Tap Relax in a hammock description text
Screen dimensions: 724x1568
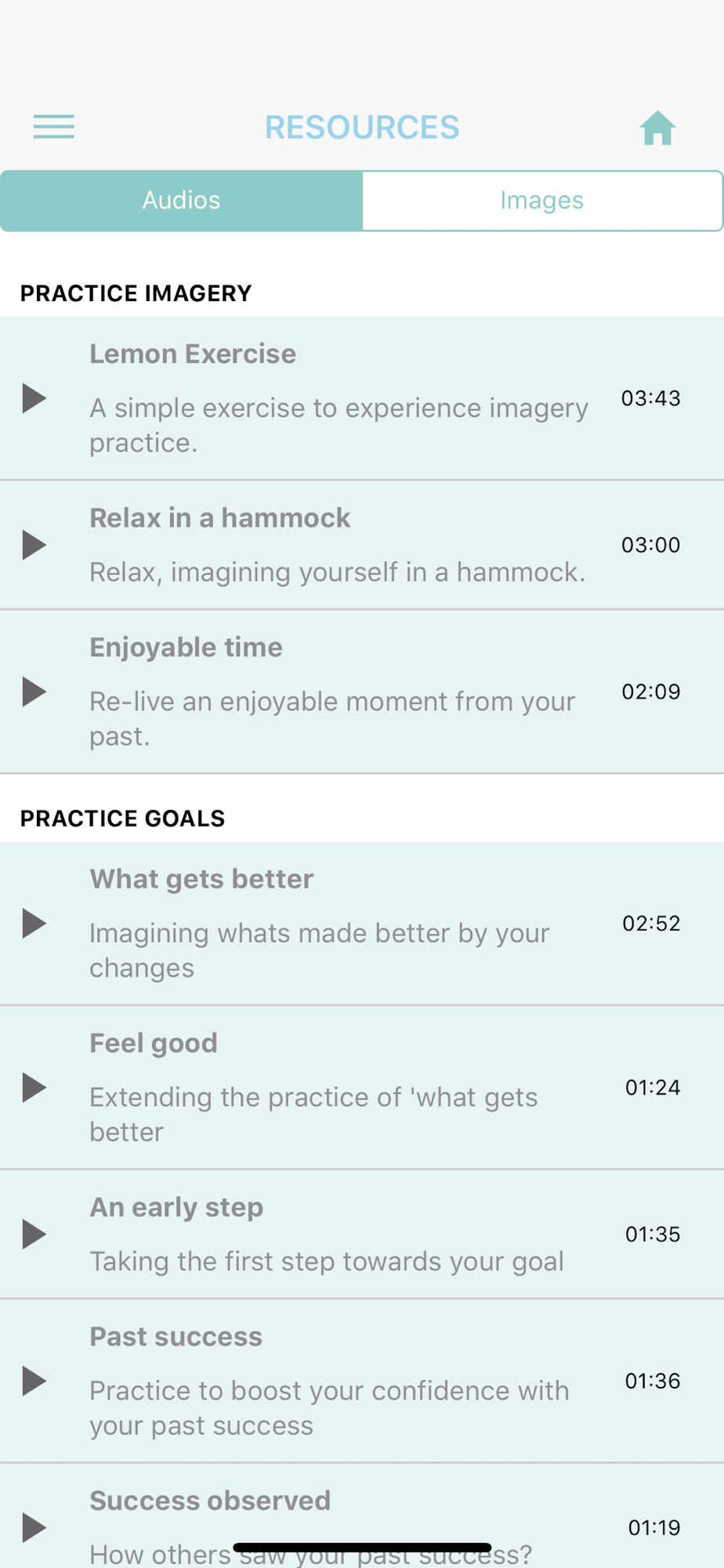click(x=338, y=572)
